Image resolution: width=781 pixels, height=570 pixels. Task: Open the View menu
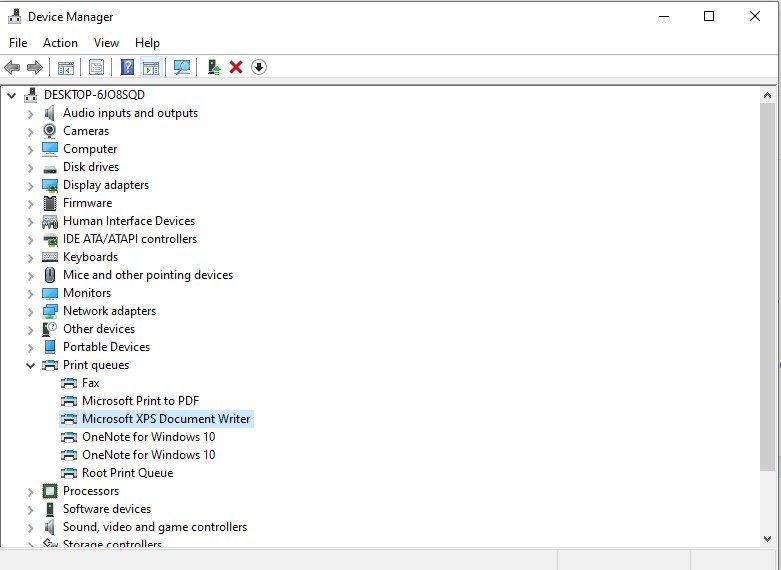pos(107,43)
